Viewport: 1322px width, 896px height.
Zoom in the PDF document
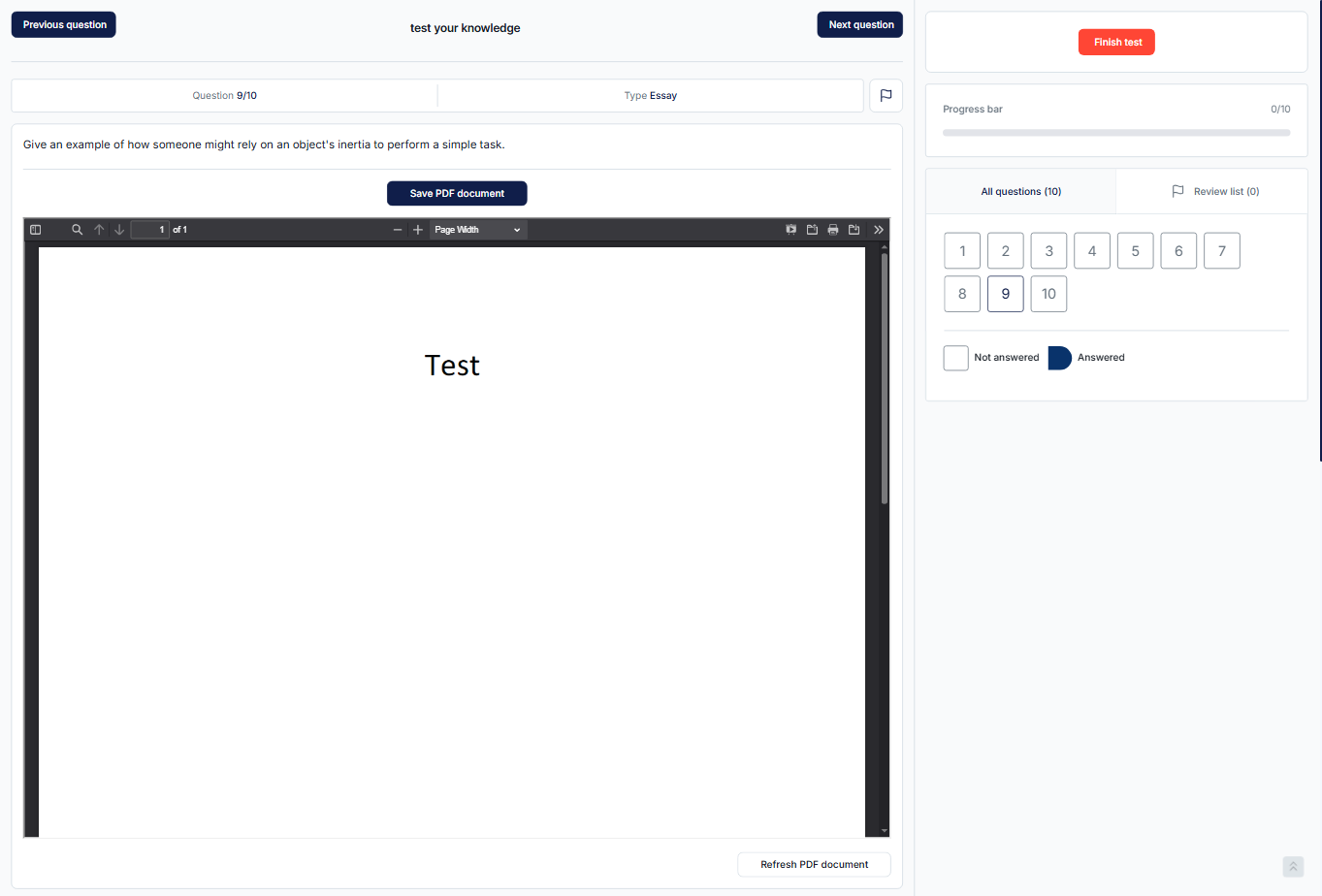coord(418,230)
